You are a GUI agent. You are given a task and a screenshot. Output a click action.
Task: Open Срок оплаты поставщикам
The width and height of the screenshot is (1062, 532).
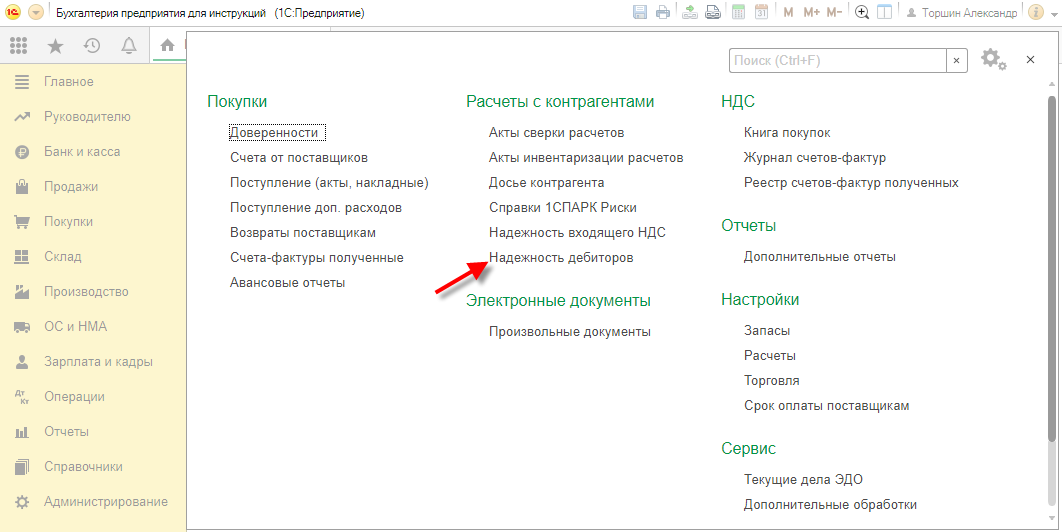pyautogui.click(x=826, y=406)
